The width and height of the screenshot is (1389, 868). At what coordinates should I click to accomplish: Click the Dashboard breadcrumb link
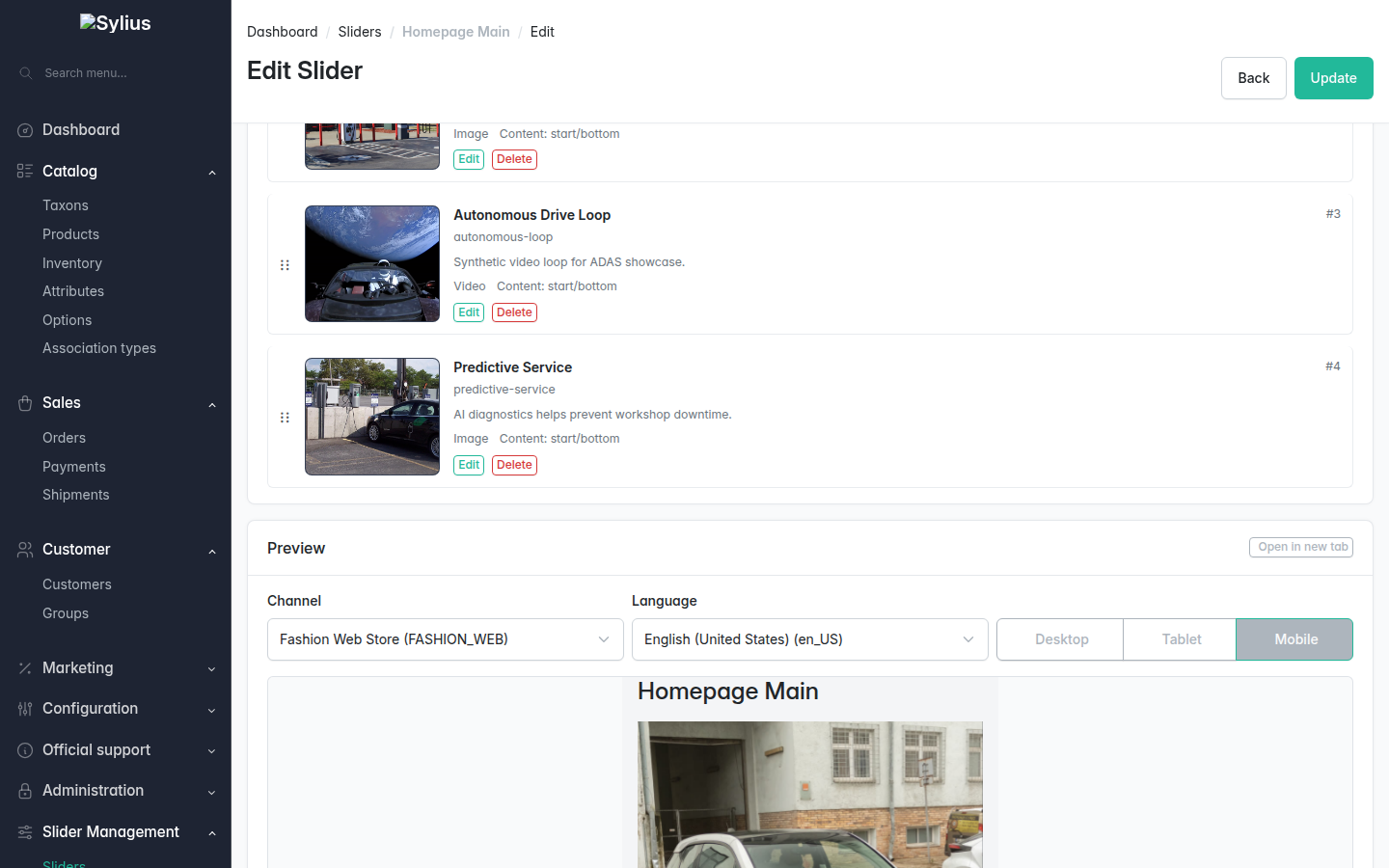(282, 32)
